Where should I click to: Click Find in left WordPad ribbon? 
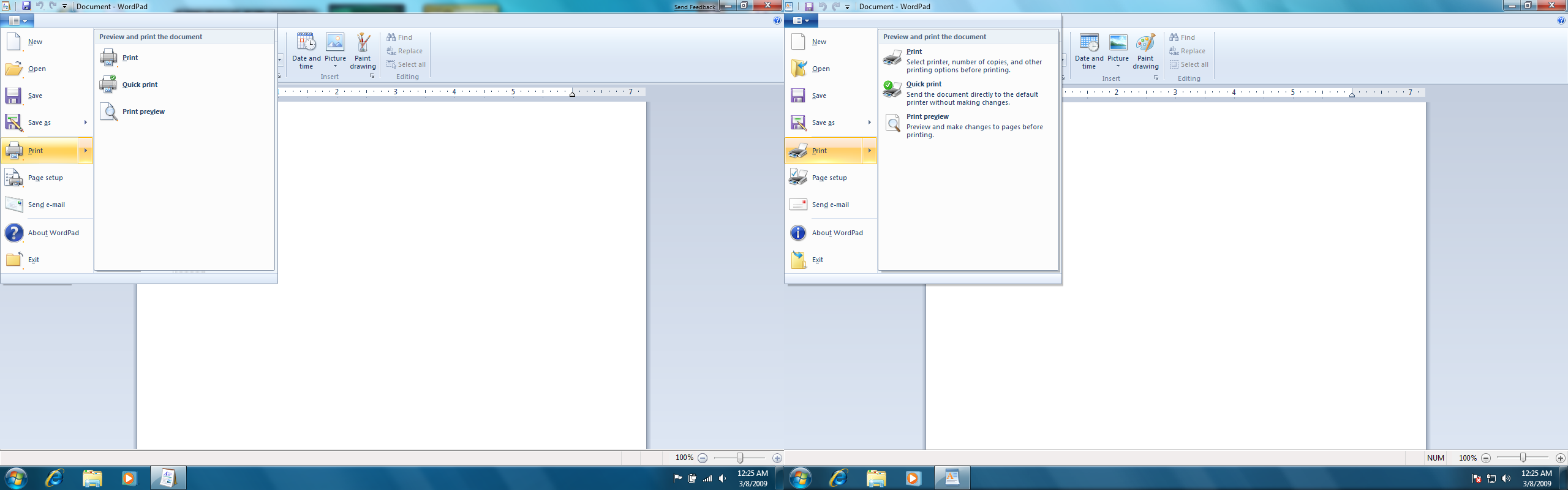pos(399,37)
